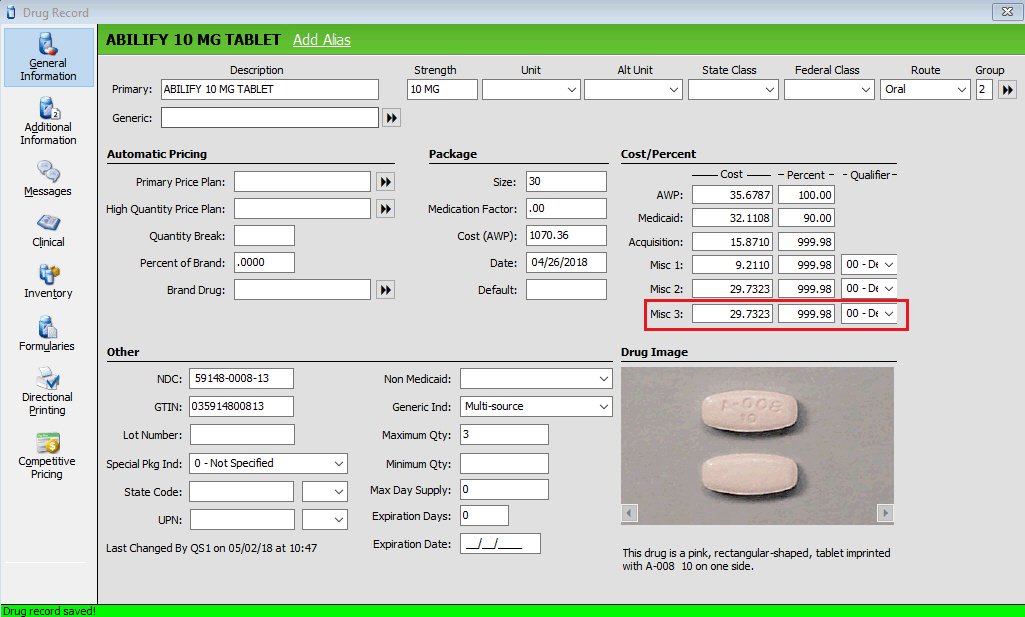The image size is (1025, 617).
Task: Click the Percent of Brand field
Action: (264, 263)
